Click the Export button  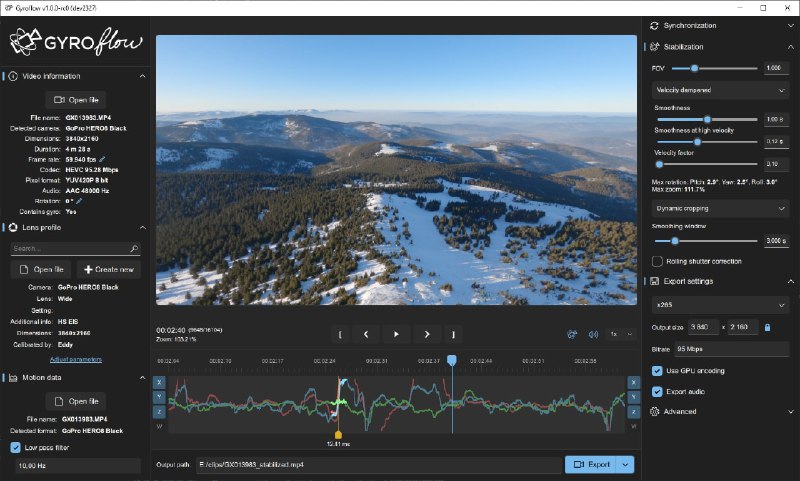pyautogui.click(x=591, y=464)
